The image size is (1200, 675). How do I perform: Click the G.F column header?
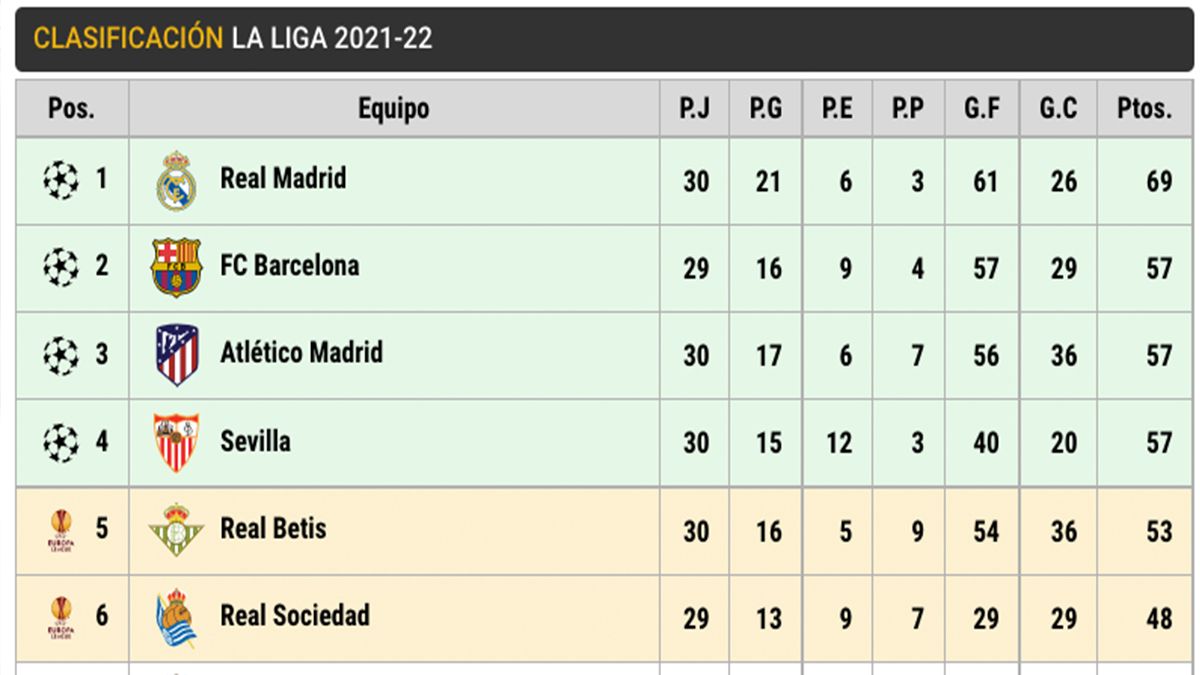click(982, 109)
